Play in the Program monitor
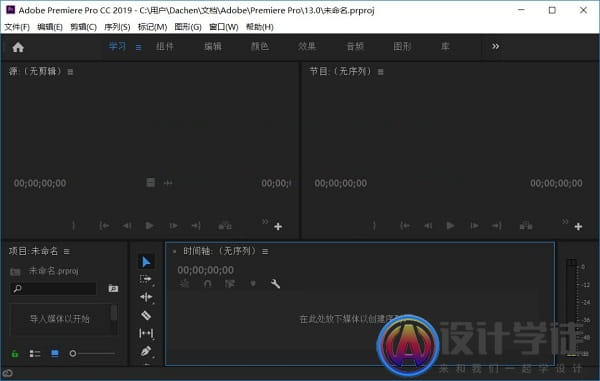Screen dimensions: 600x381 point(450,226)
